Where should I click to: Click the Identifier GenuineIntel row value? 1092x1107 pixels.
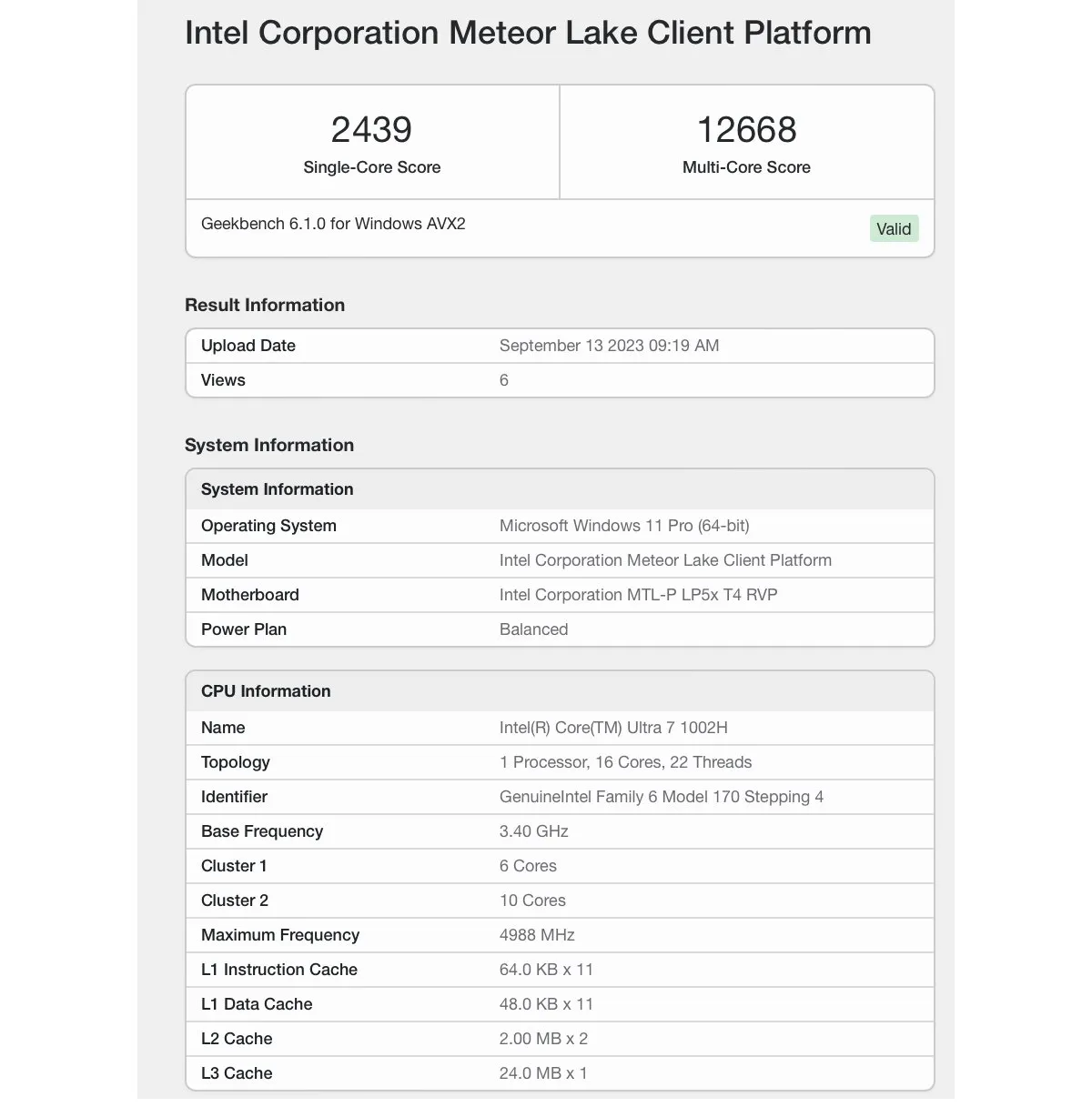pos(662,797)
